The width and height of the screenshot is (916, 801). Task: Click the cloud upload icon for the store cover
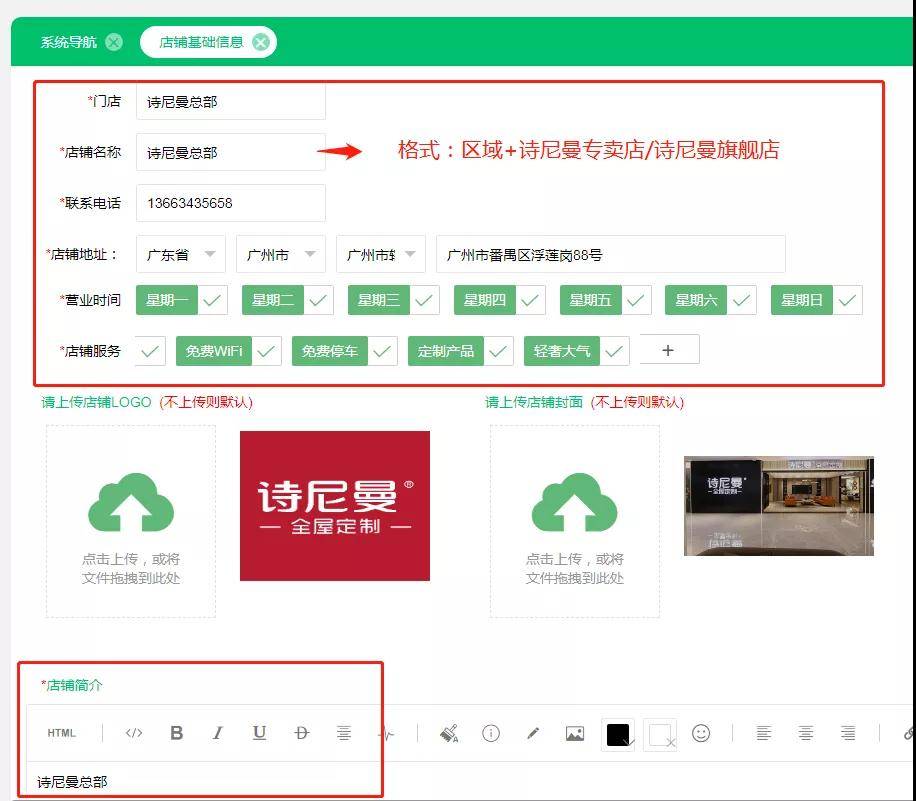(x=574, y=502)
